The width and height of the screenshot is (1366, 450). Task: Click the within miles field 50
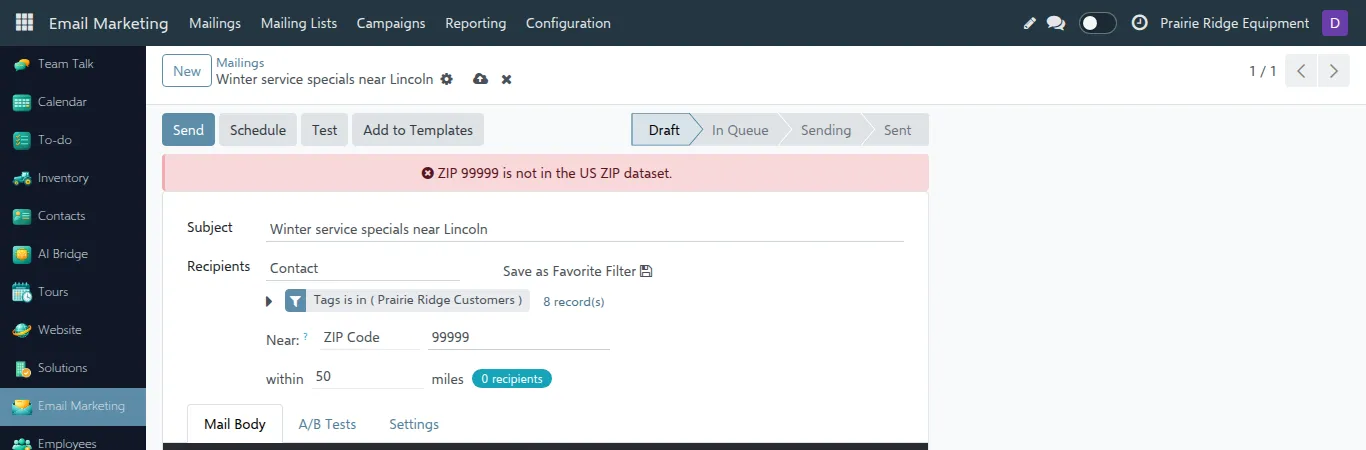click(x=367, y=377)
